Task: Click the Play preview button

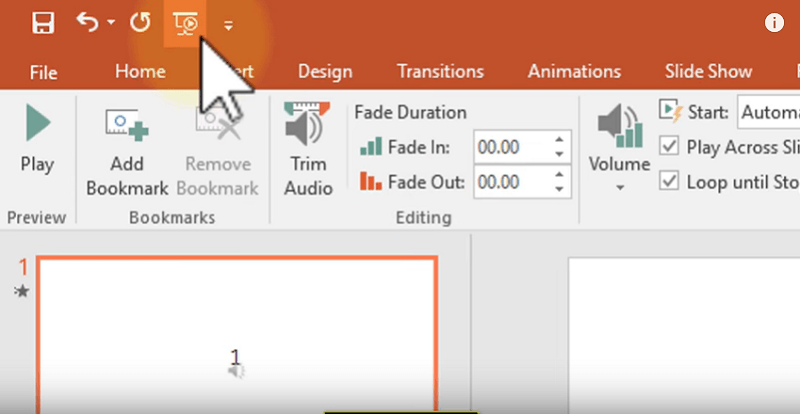Action: click(x=37, y=138)
